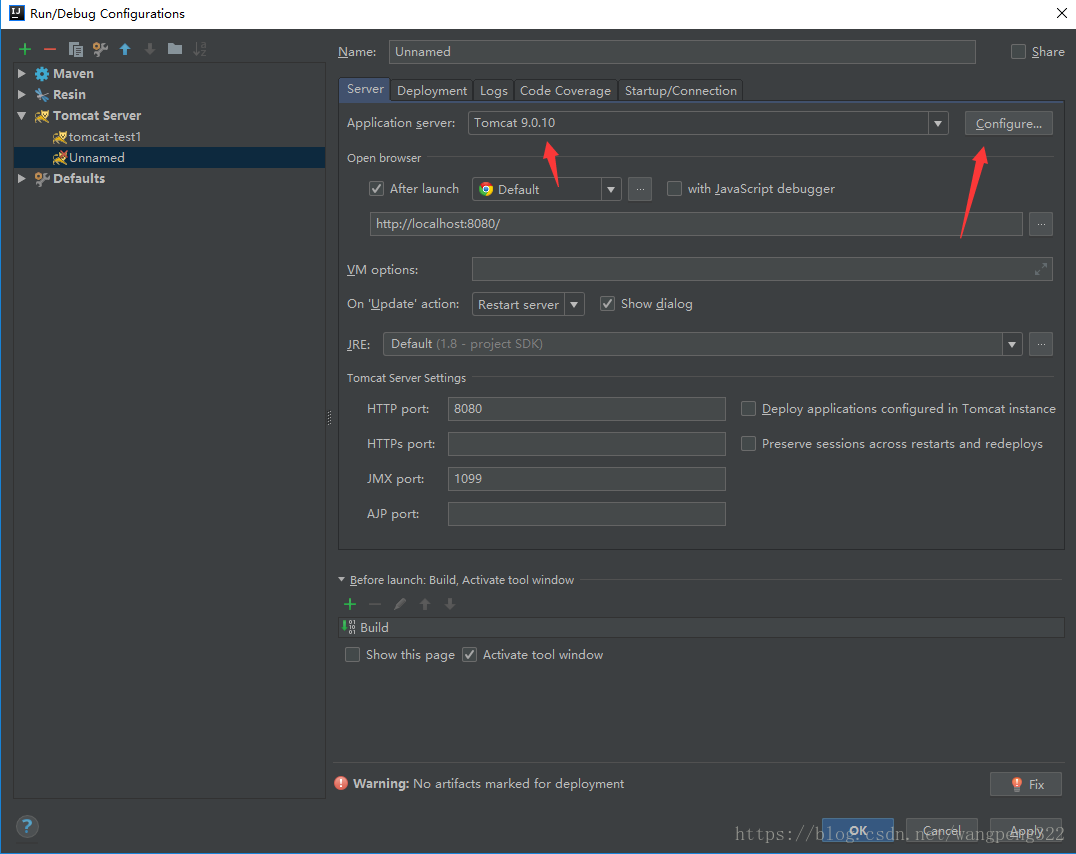Expand the Resin node
Screen dimensions: 1076x854
click(x=21, y=94)
